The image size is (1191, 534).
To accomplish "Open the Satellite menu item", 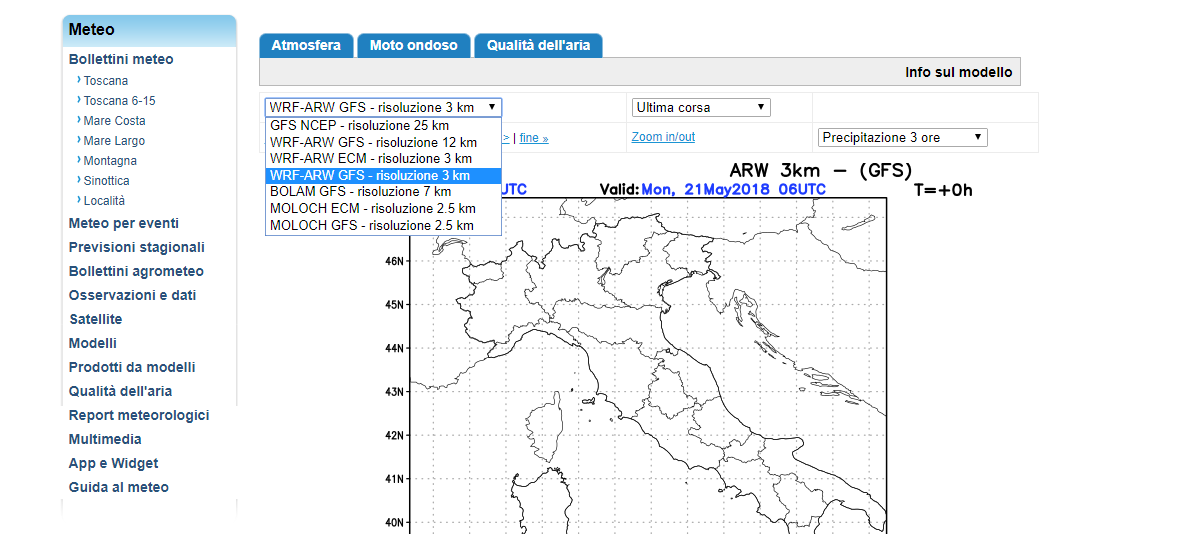I will [x=95, y=319].
